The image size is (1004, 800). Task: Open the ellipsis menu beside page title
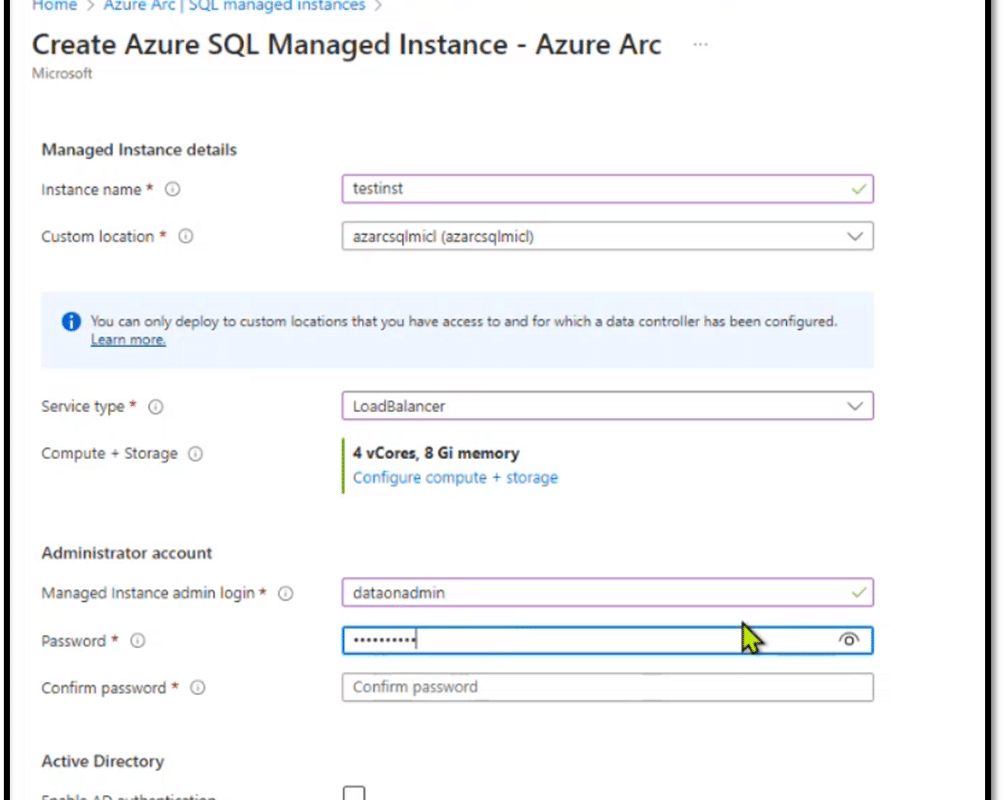pos(700,45)
